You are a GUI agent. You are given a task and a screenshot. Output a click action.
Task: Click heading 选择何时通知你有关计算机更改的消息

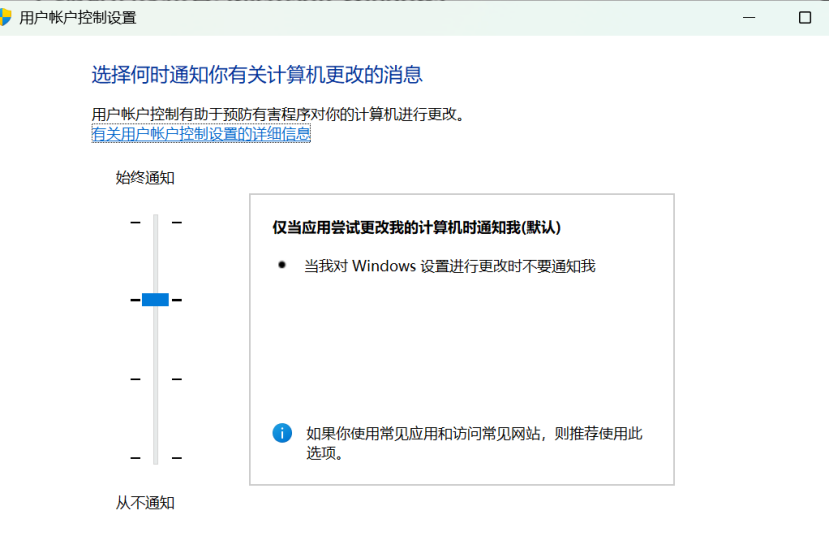[257, 75]
